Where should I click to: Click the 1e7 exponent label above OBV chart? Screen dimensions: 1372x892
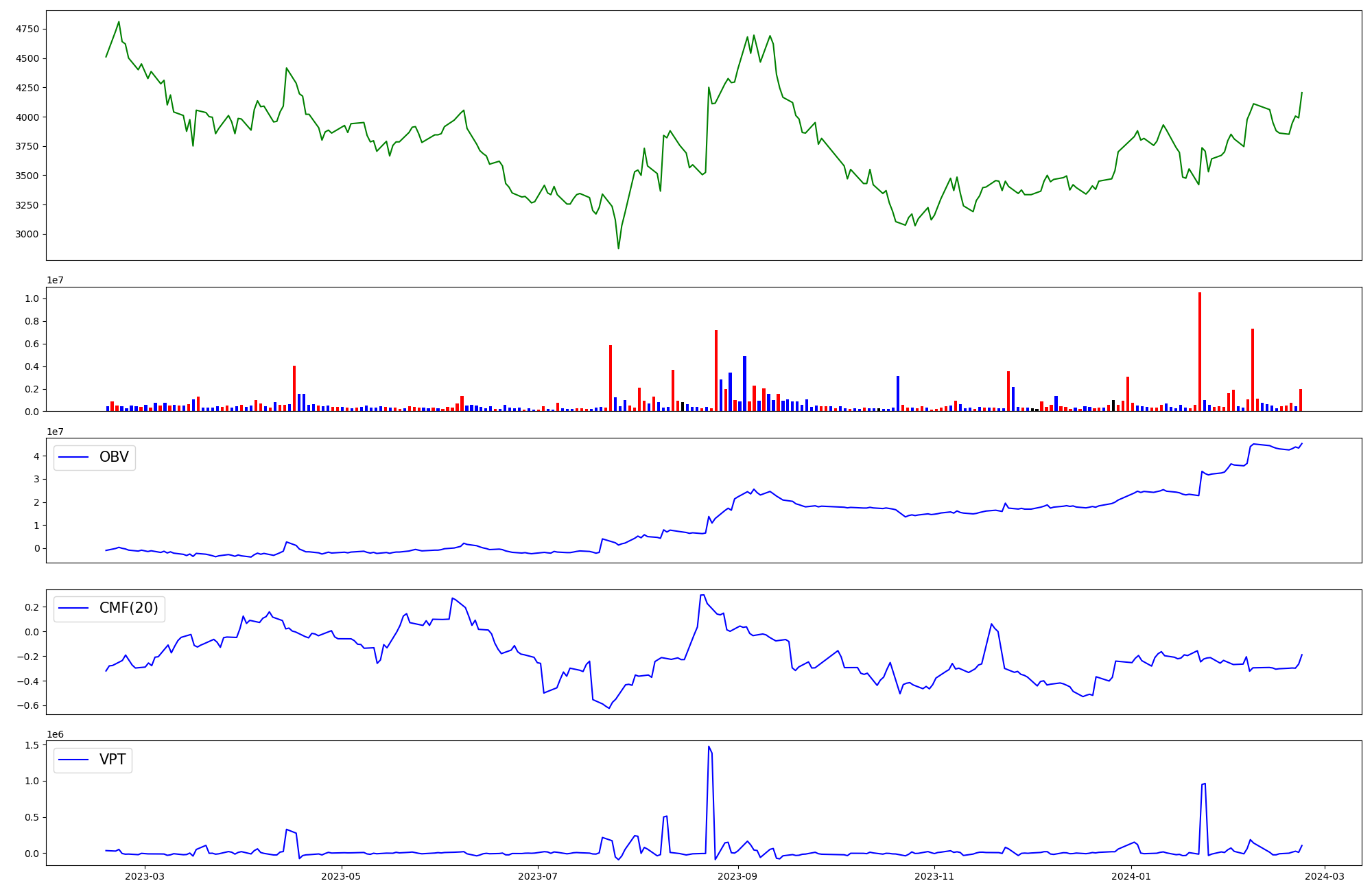click(56, 432)
